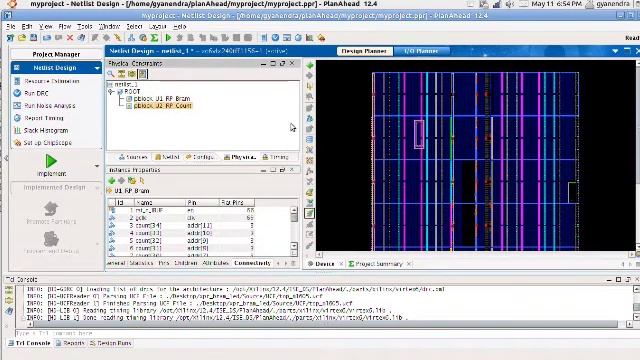The image size is (640, 360).
Task: Click the gyanendra user menu in top panel
Action: 612,4
